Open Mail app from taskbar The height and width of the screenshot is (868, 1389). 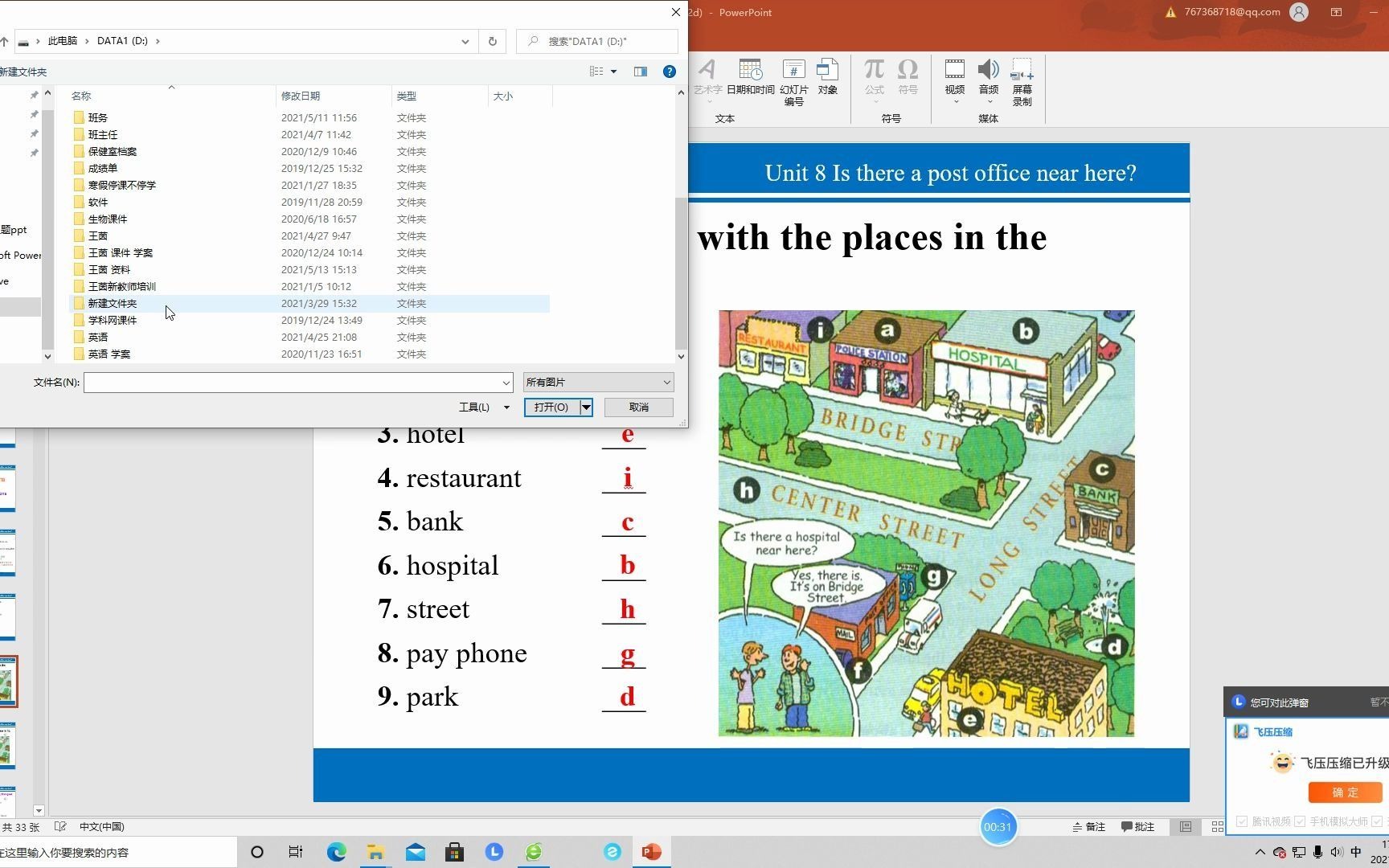[x=416, y=852]
